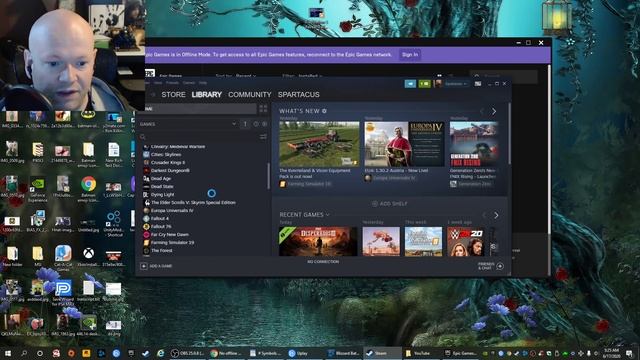Switch to Uplay in the taskbar
This screenshot has height=360, width=640.
305,353
